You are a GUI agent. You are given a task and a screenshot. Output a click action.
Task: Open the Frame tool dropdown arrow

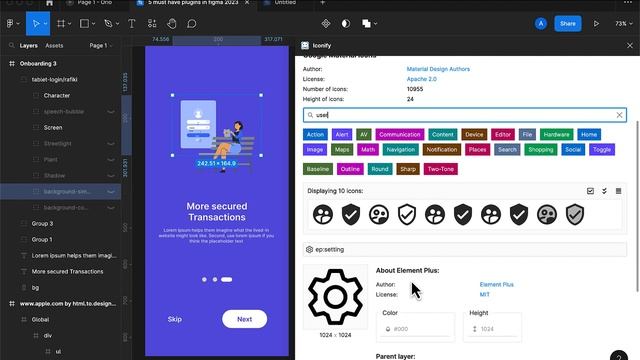[x=70, y=24]
